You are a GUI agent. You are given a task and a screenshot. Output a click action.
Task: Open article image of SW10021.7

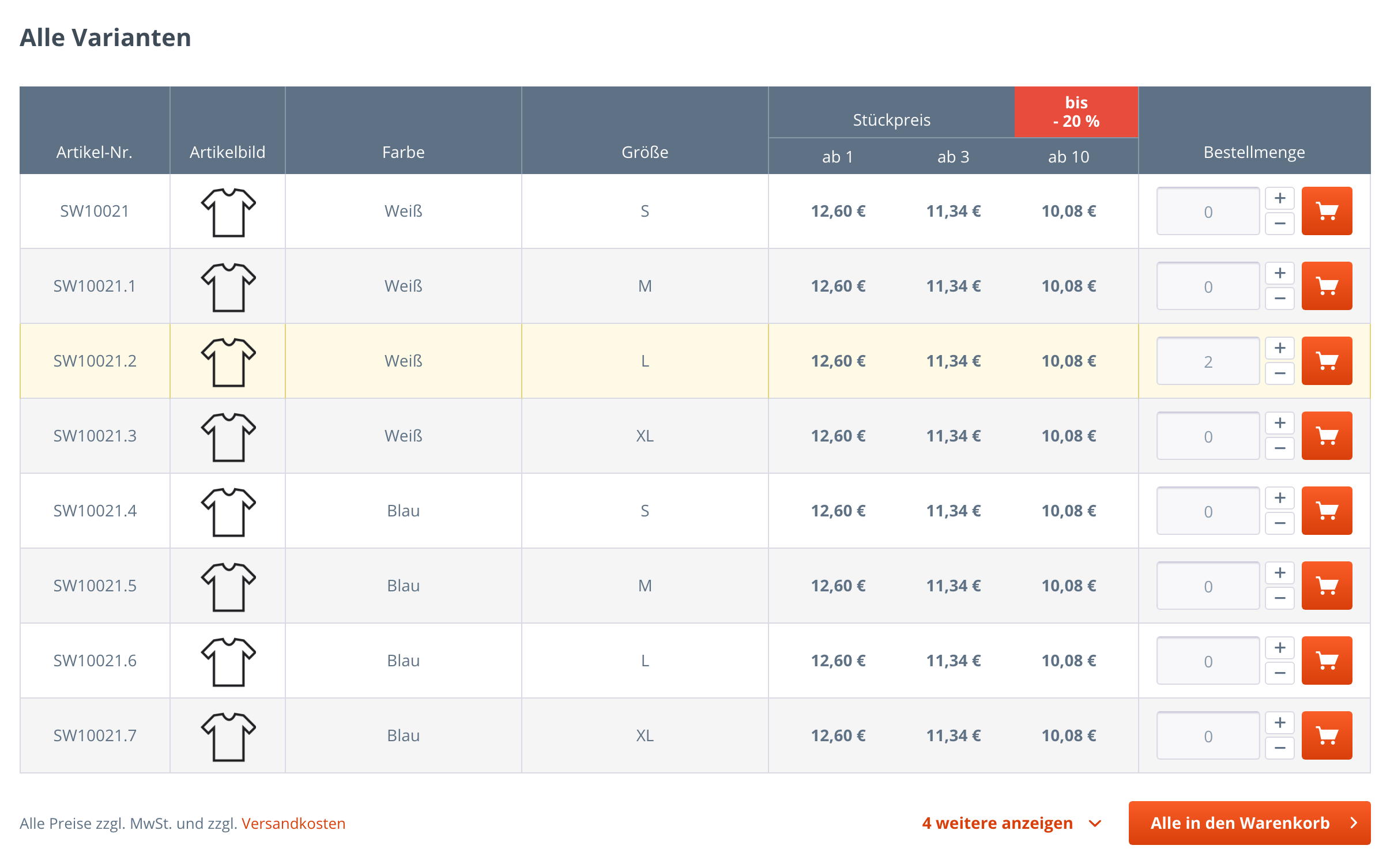pyautogui.click(x=228, y=737)
